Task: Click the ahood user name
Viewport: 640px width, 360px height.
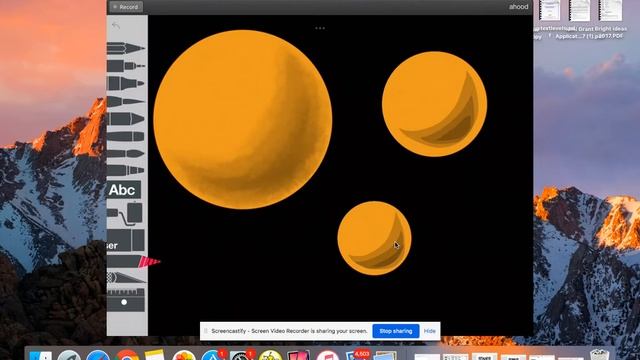Action: [518, 7]
